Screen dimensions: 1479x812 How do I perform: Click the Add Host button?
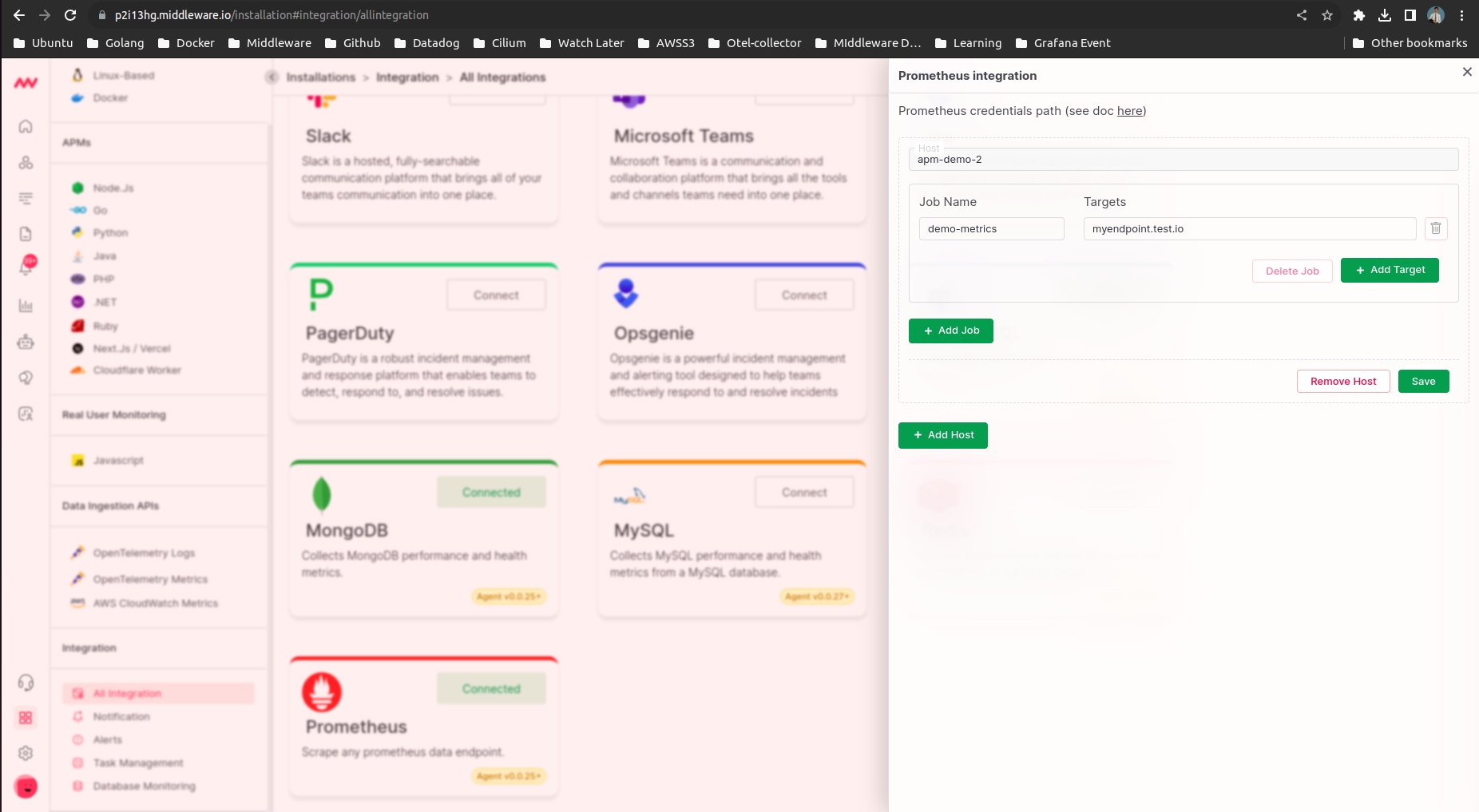[x=942, y=435]
